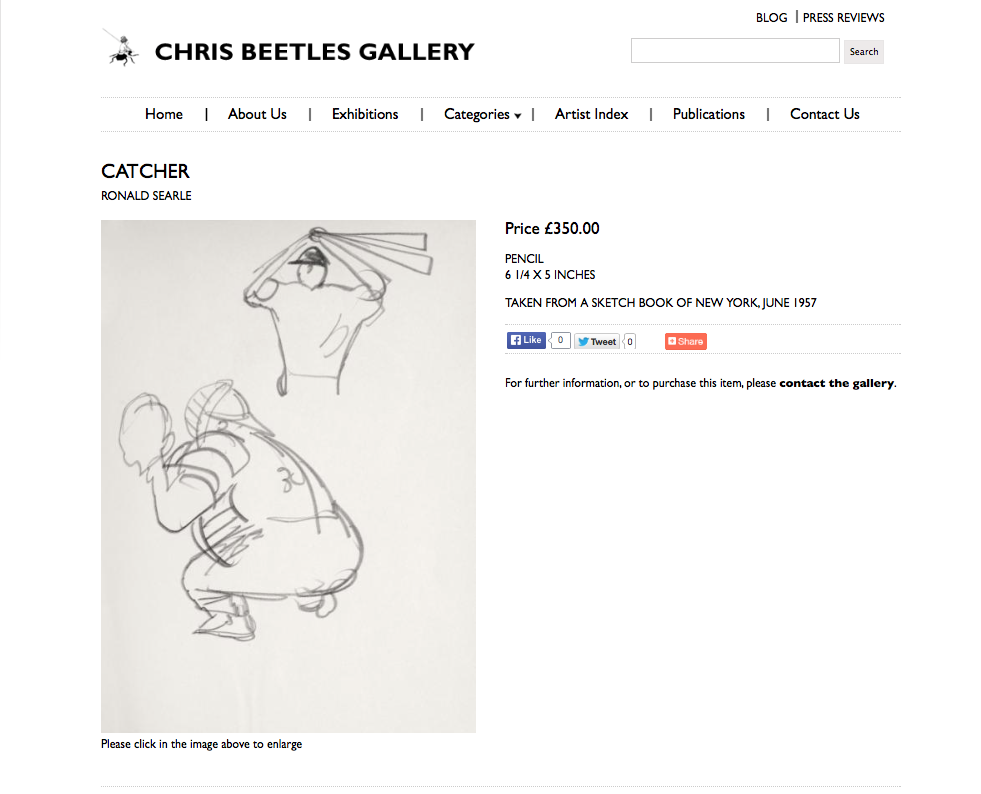The width and height of the screenshot is (981, 794).
Task: Follow the "contact the gallery" link
Action: pyautogui.click(x=836, y=383)
